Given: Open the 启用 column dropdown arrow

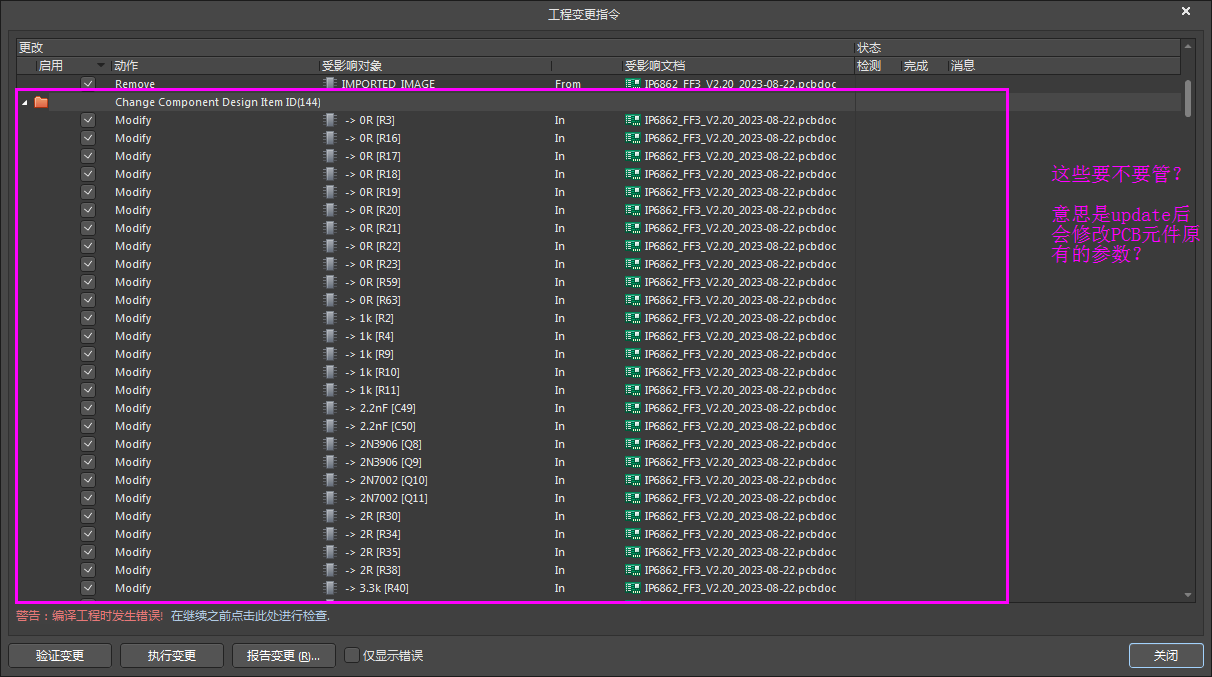Looking at the screenshot, I should 101,66.
